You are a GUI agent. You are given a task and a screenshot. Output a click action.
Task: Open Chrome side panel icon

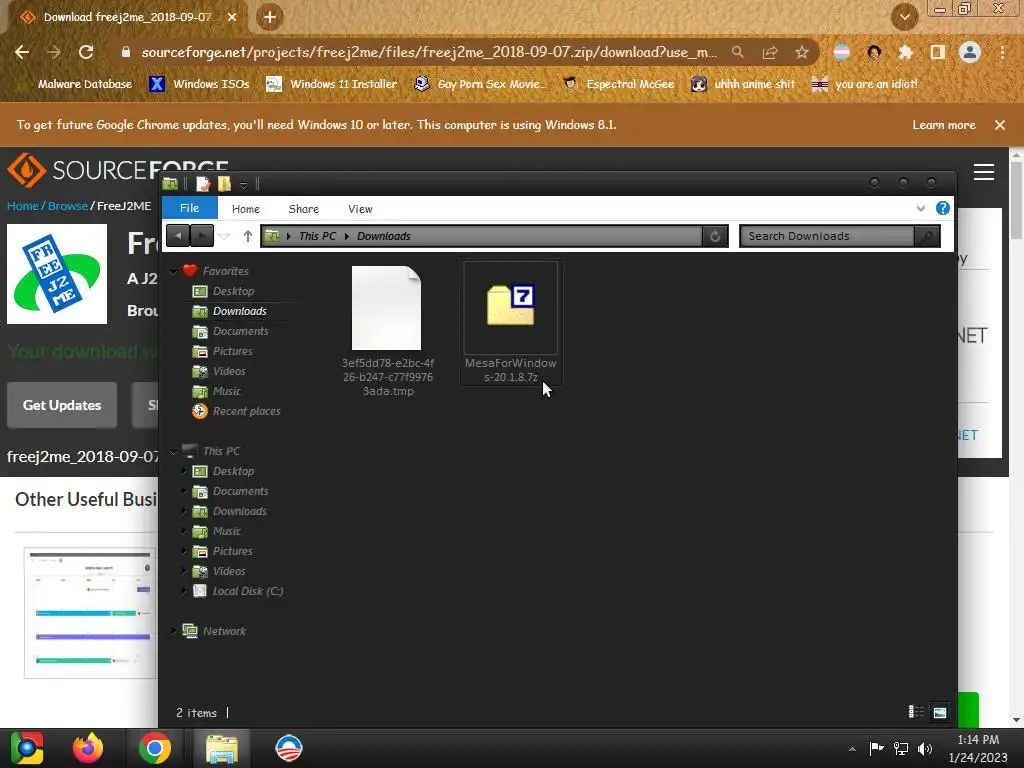(937, 52)
